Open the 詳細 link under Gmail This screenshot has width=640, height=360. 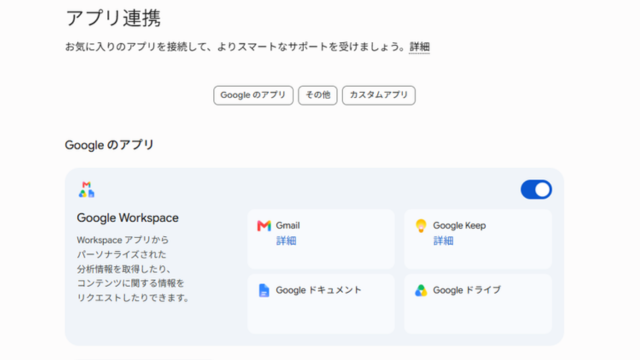click(x=286, y=241)
